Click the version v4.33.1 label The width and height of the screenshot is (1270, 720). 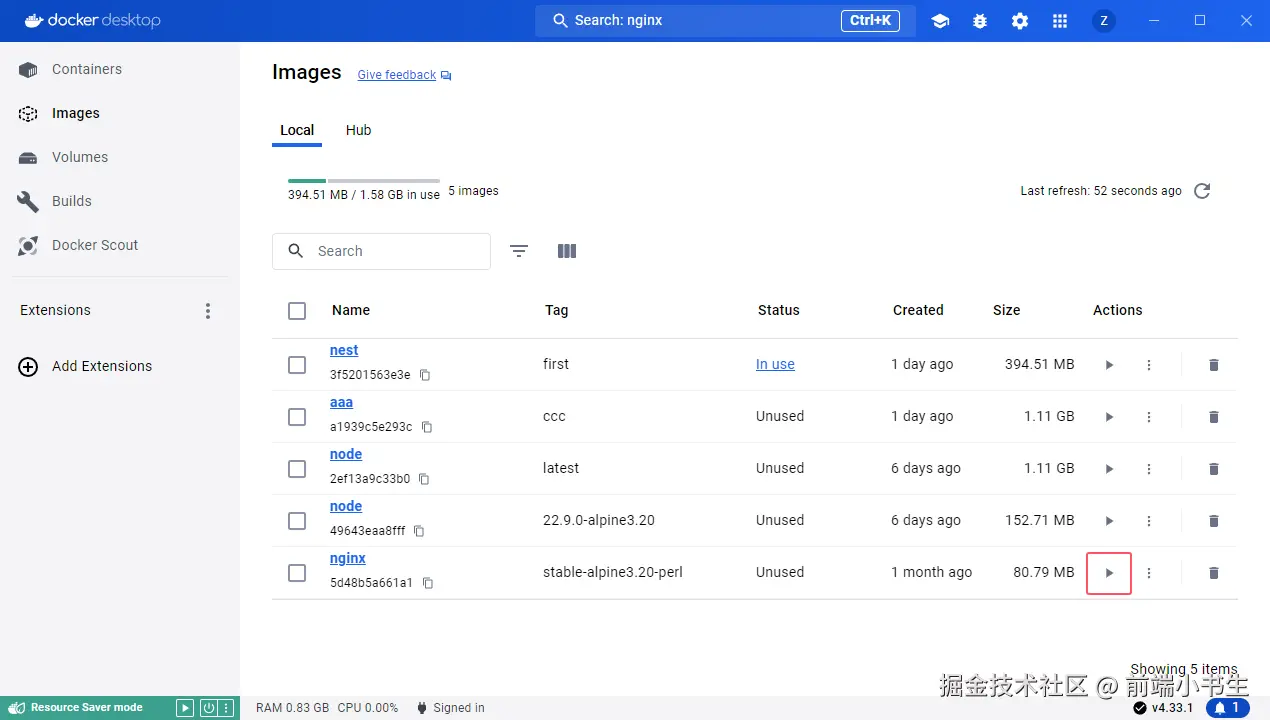click(x=1172, y=708)
